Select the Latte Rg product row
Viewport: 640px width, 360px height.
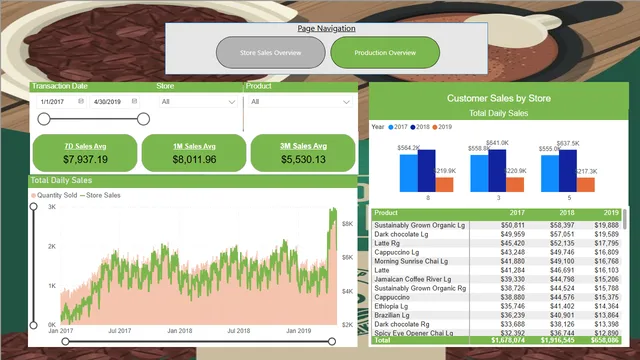click(x=496, y=243)
